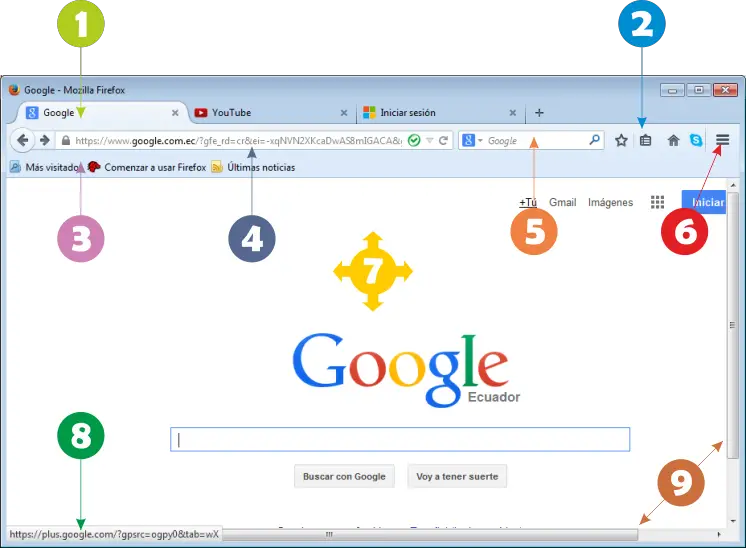
Task: Open the Google apps grid icon
Action: (657, 202)
